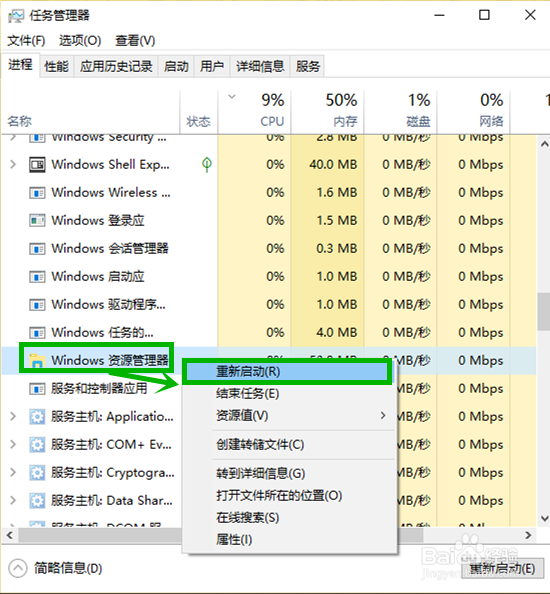Open the 查看(V) menu
Image resolution: width=550 pixels, height=594 pixels.
click(x=135, y=41)
